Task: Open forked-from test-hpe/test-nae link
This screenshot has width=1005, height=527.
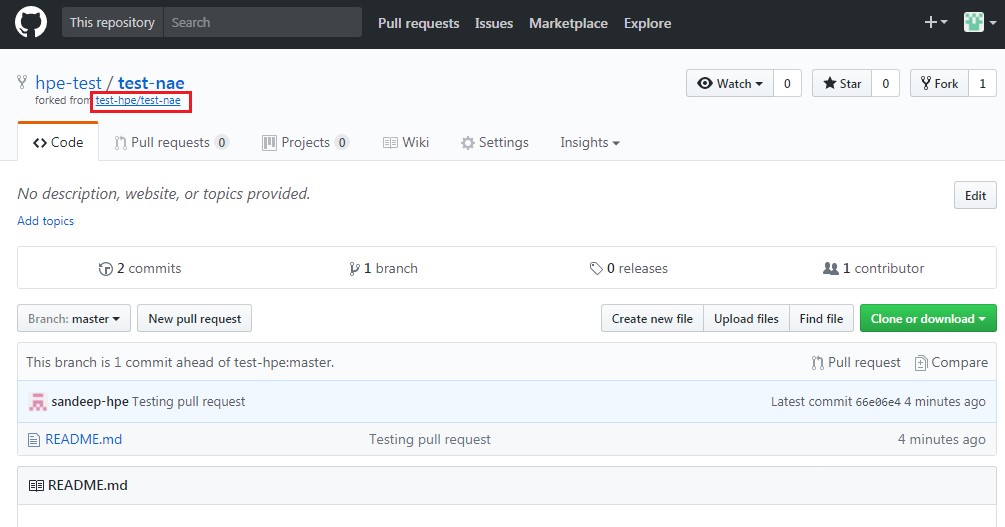Action: tap(138, 100)
